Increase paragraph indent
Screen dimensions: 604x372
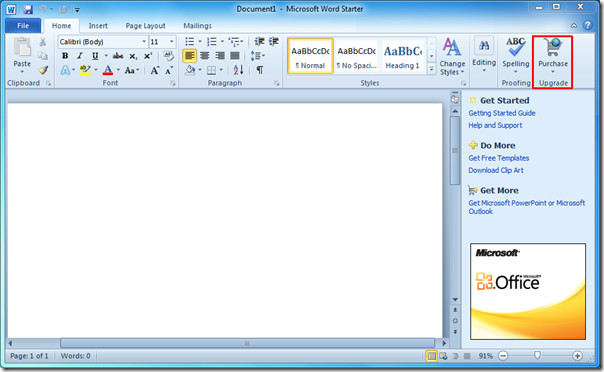point(274,42)
